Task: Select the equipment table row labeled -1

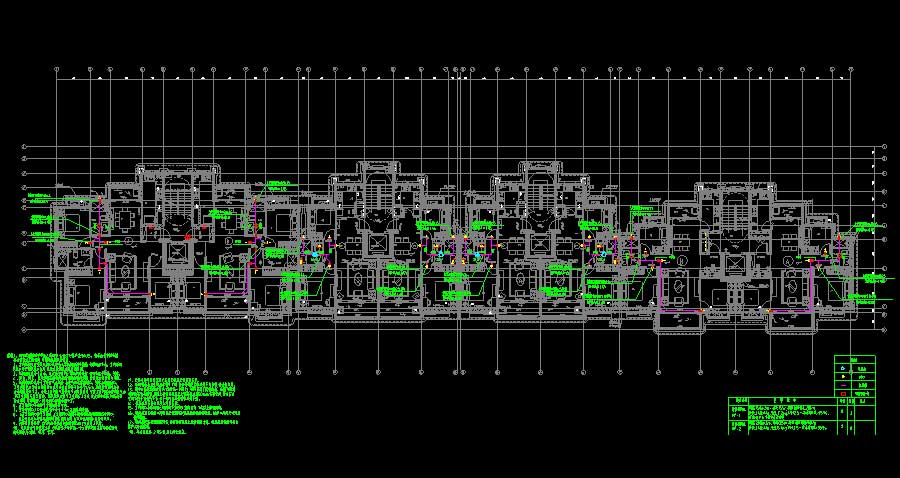Action: (x=802, y=413)
